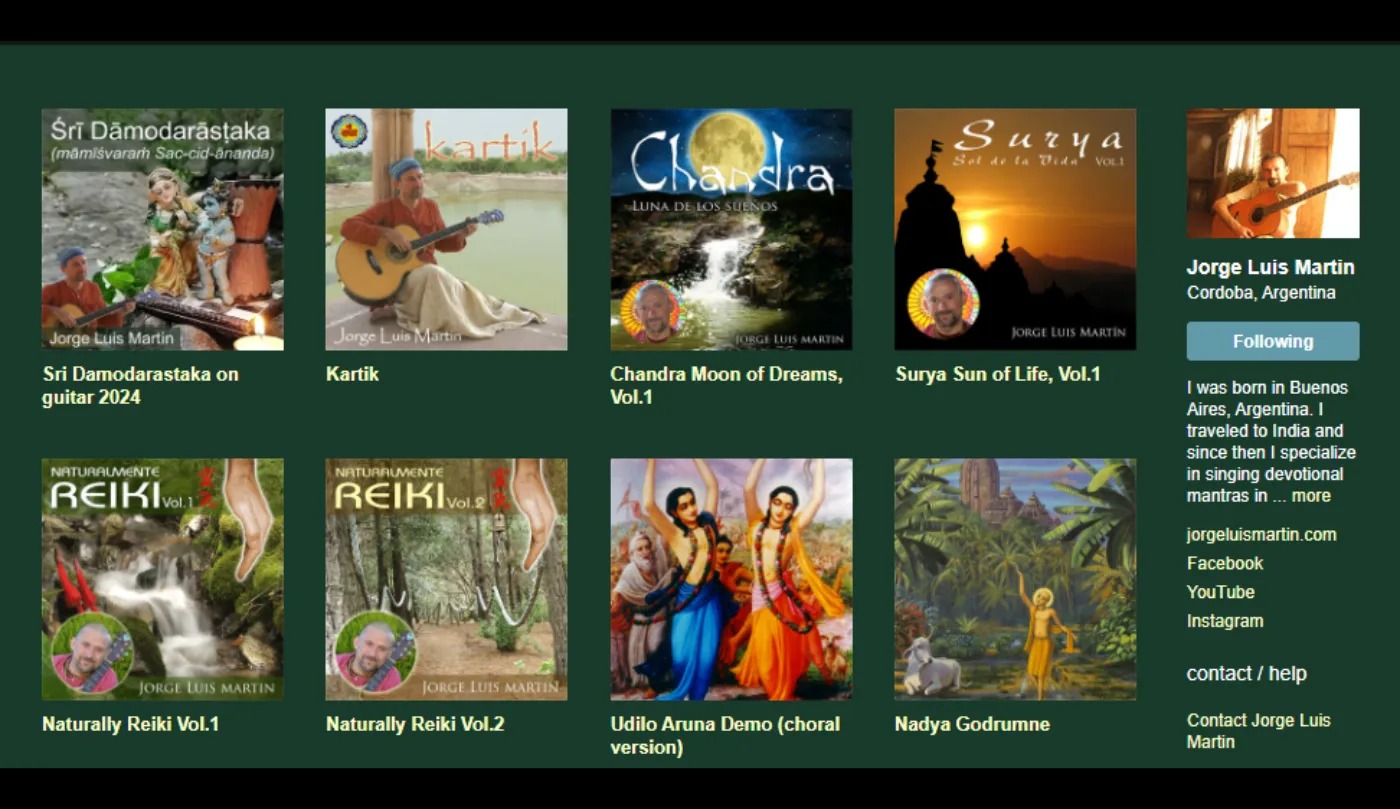Open the Sri Damodarastaka album cover

pos(162,229)
